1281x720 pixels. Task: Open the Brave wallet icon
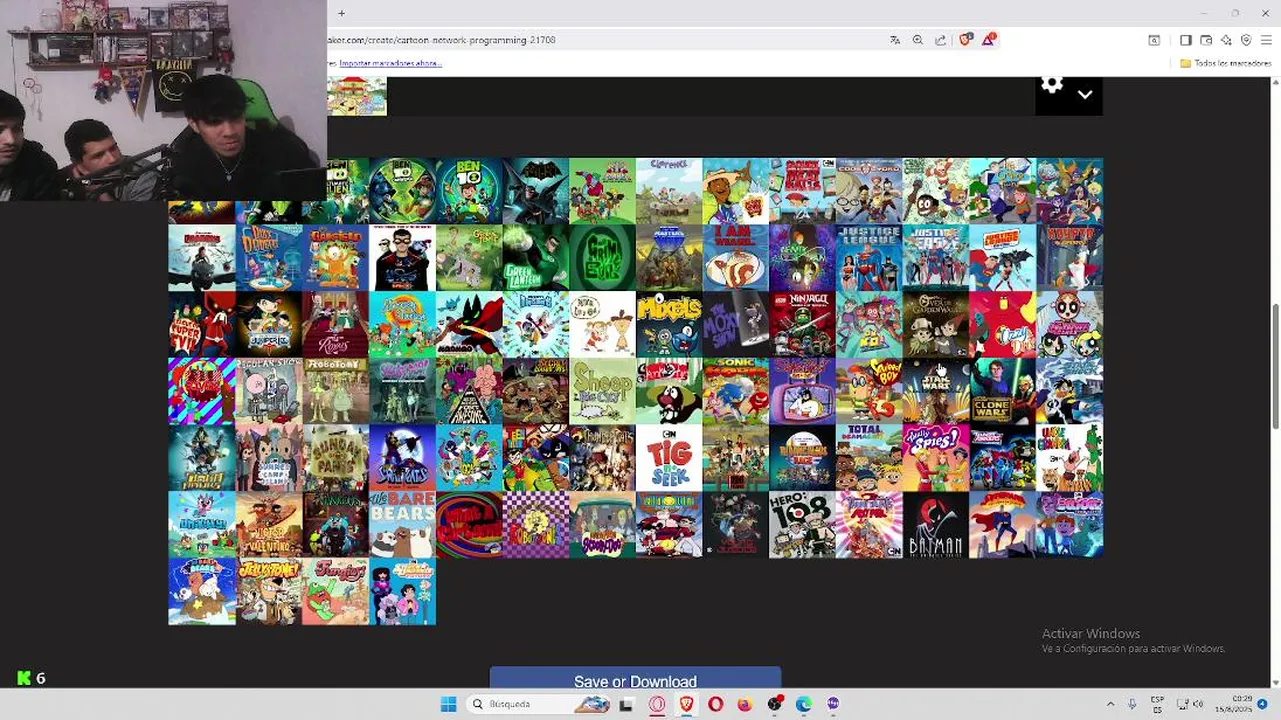(1206, 40)
